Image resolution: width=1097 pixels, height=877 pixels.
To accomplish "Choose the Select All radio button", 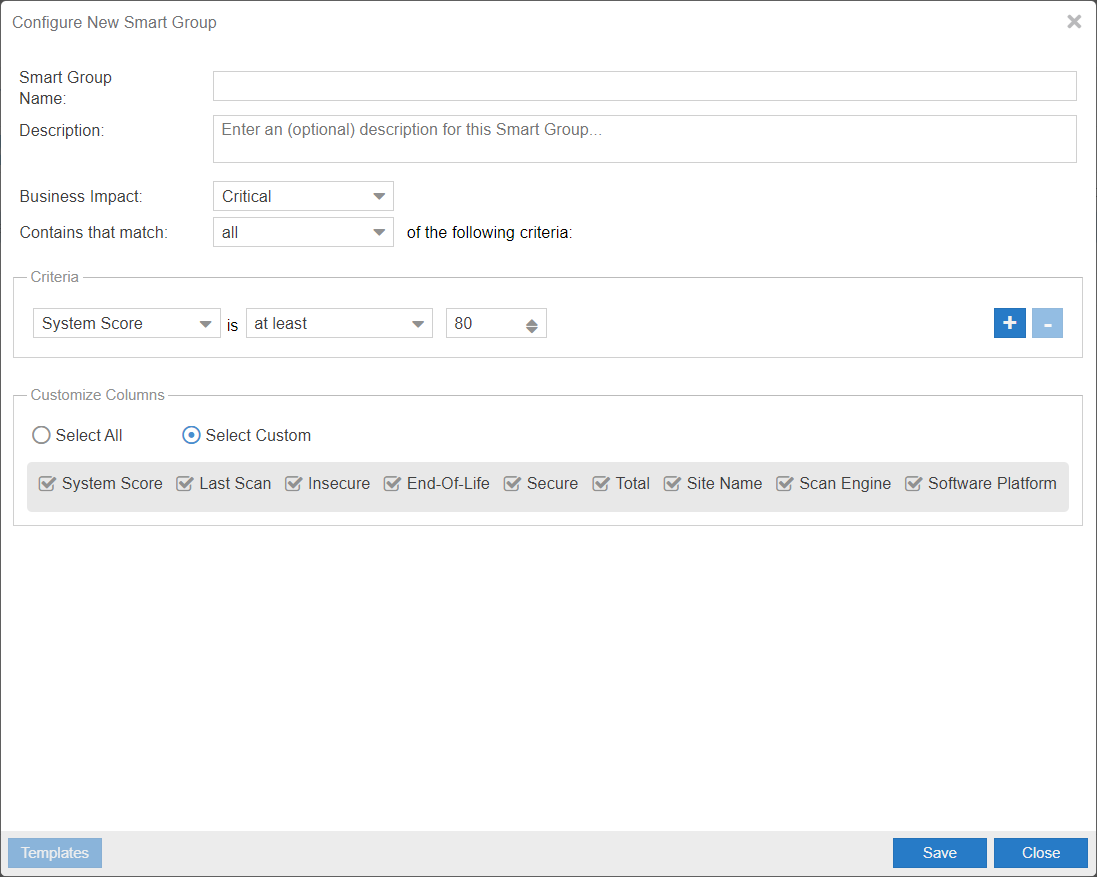I will [x=41, y=435].
